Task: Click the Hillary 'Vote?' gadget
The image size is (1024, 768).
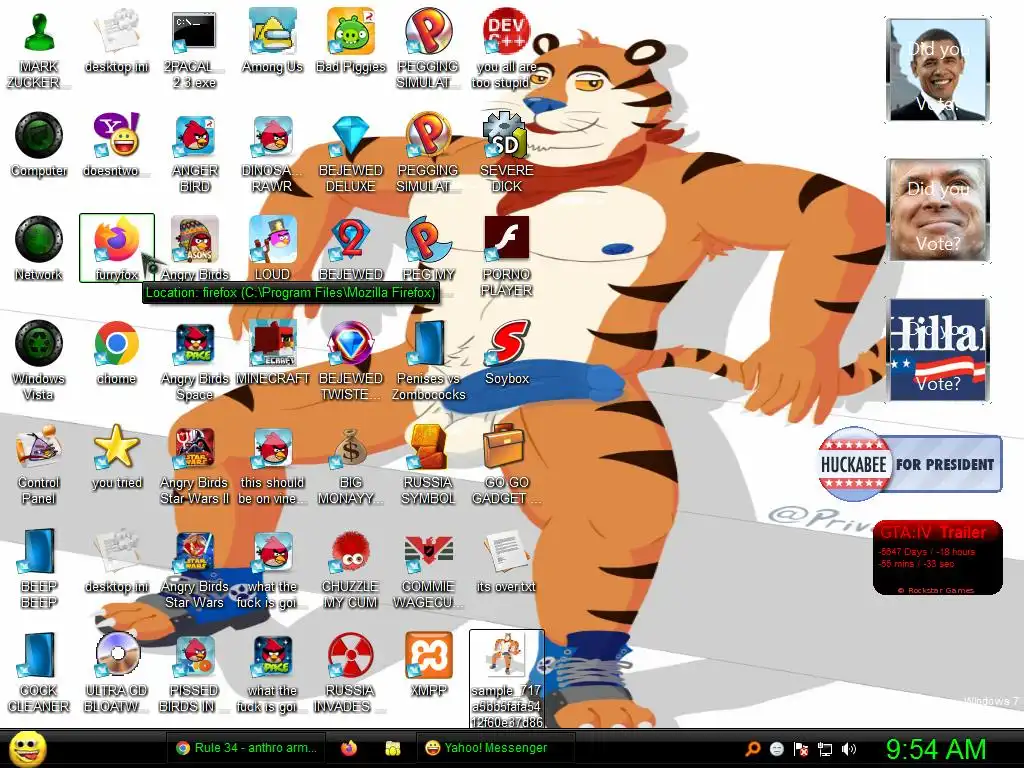Action: (x=938, y=349)
